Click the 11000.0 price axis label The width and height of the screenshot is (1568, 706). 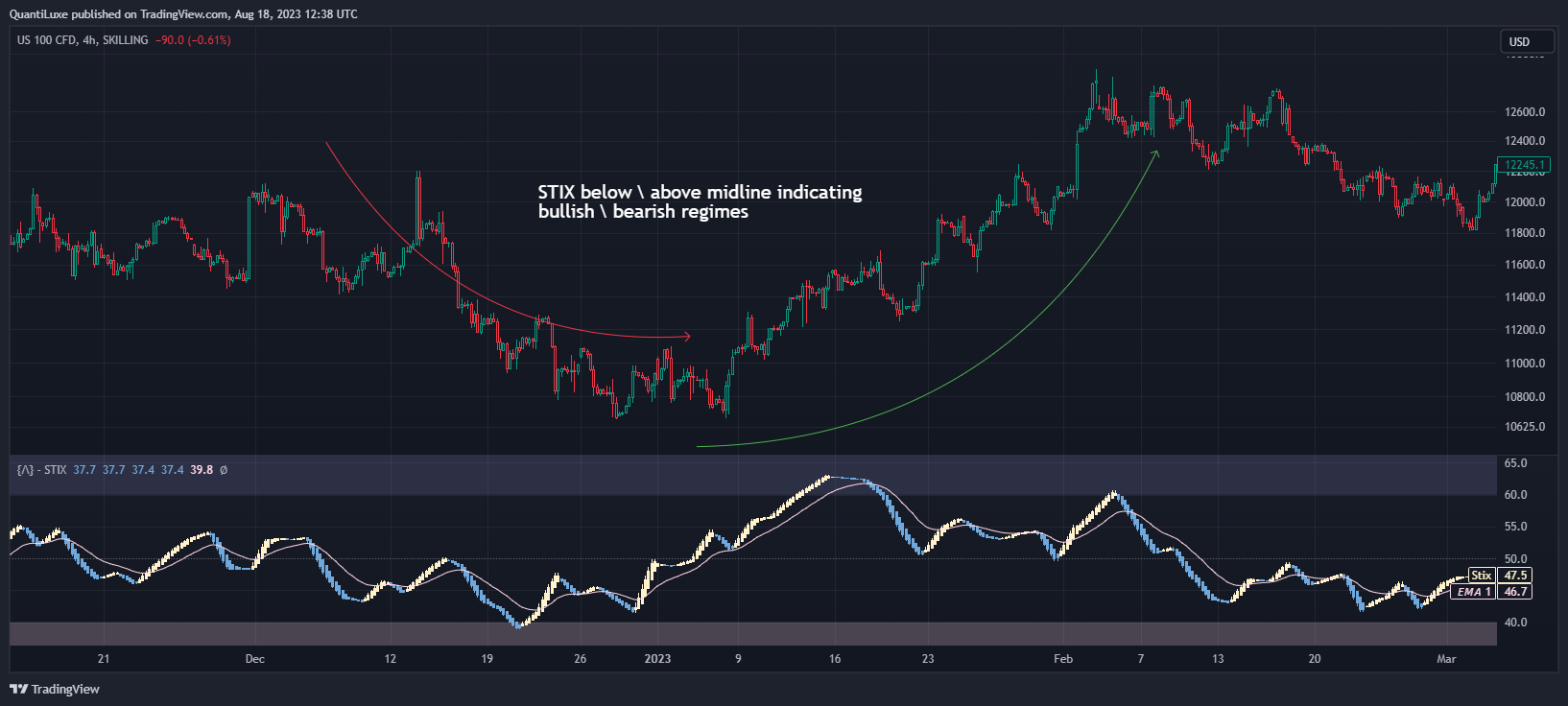click(1525, 364)
